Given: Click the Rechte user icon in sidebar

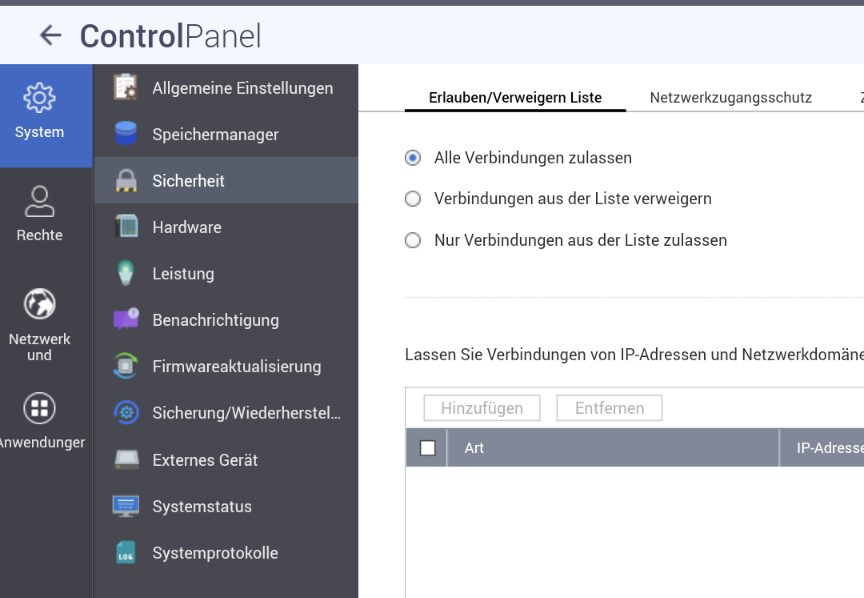Looking at the screenshot, I should tap(39, 200).
